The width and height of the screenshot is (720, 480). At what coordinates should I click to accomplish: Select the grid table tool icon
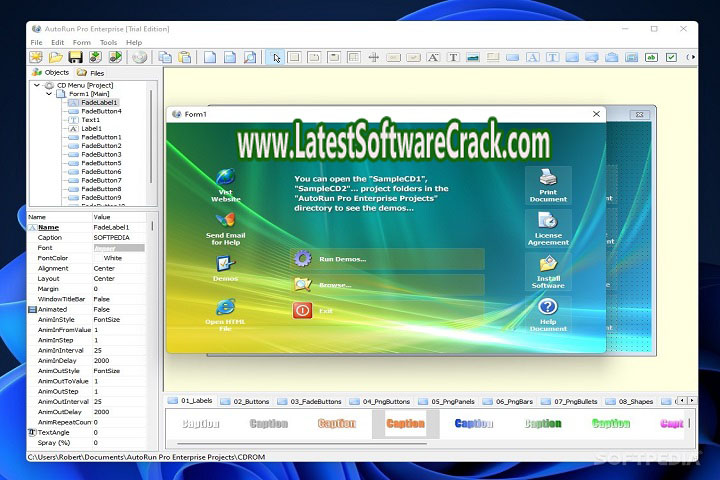[354, 57]
